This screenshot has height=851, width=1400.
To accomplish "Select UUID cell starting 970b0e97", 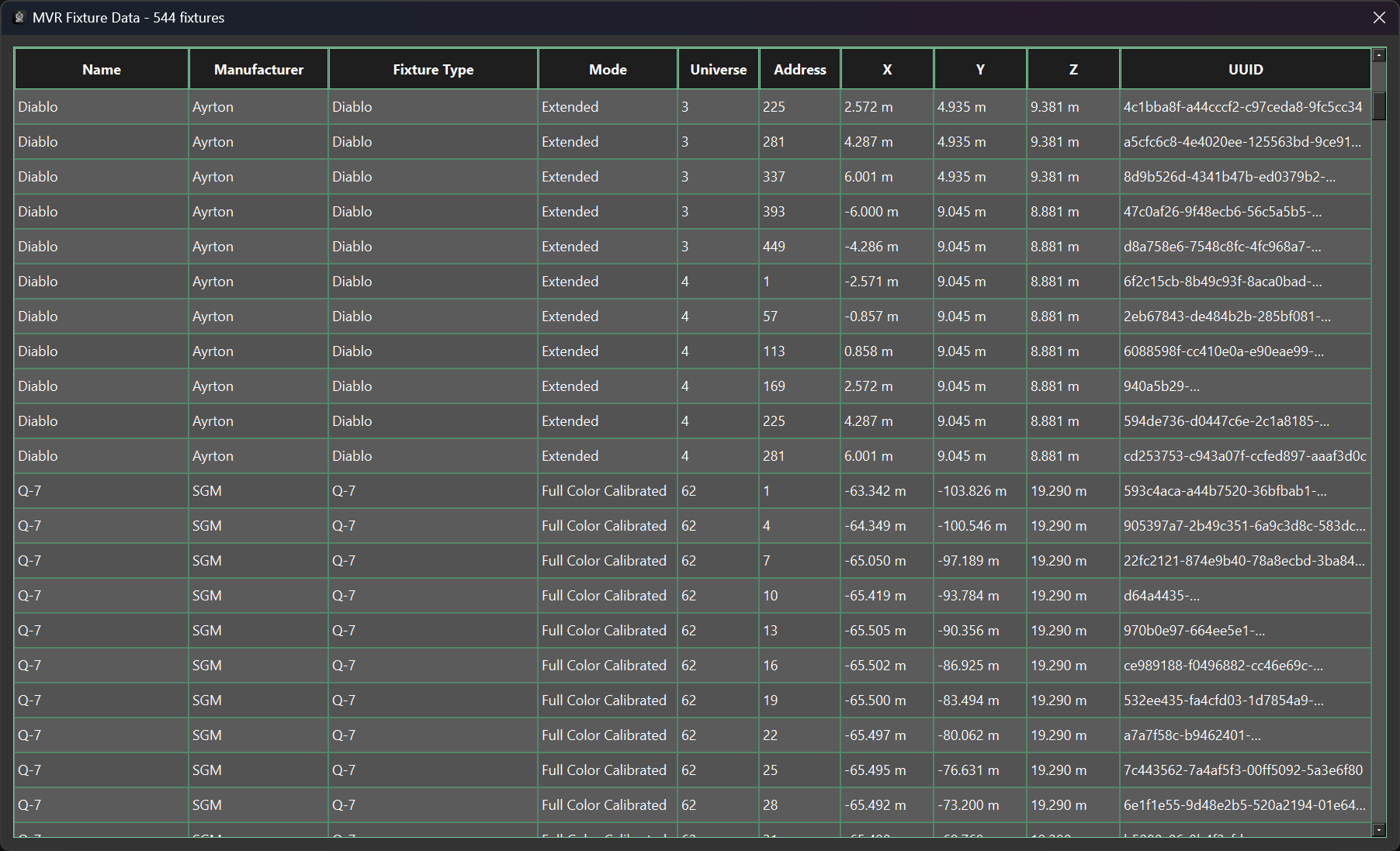I will 1246,631.
